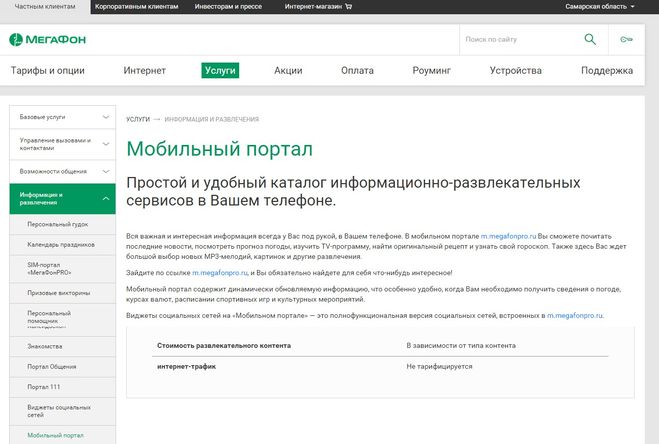Switch to Корпоративным клиентам tab
The image size is (659, 444).
tap(137, 6)
